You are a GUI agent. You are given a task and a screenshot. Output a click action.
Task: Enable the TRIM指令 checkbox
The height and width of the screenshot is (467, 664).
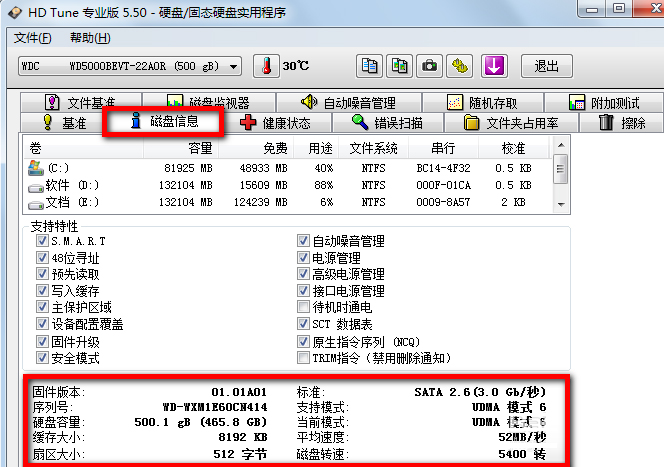coord(303,358)
